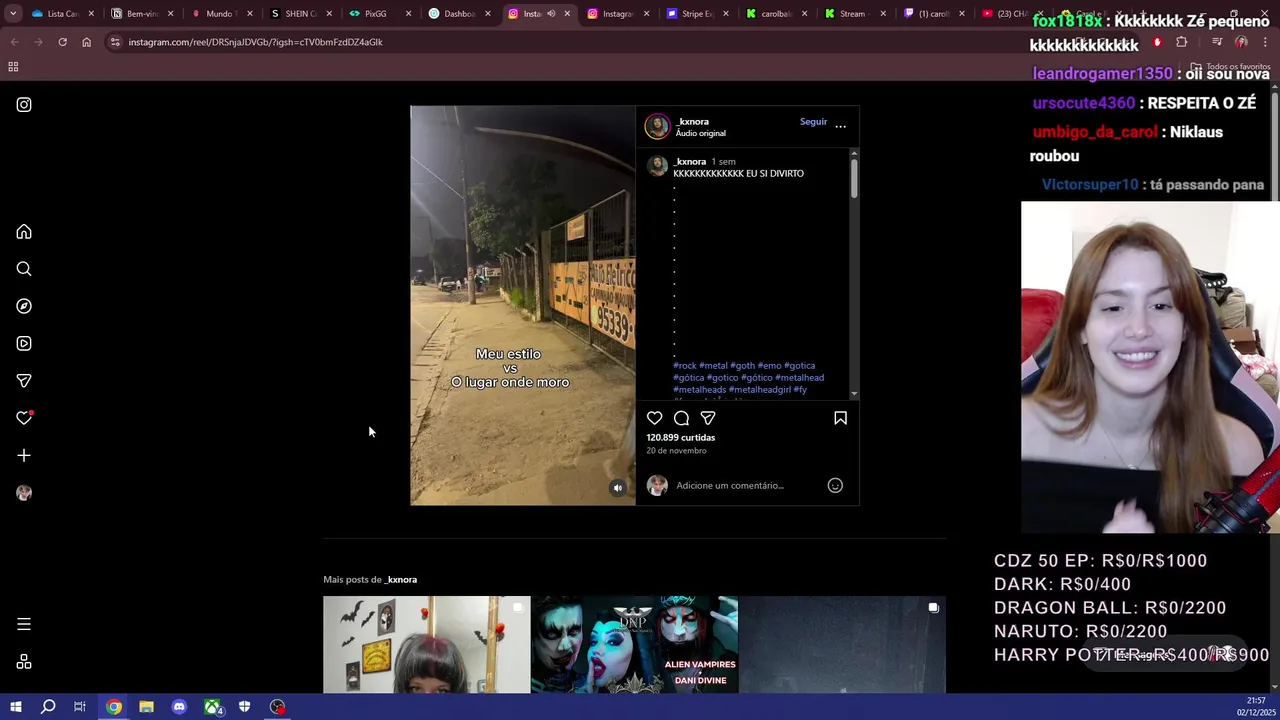Open the bat-decor selfie post thumbnail
1280x720 pixels.
tap(426, 645)
